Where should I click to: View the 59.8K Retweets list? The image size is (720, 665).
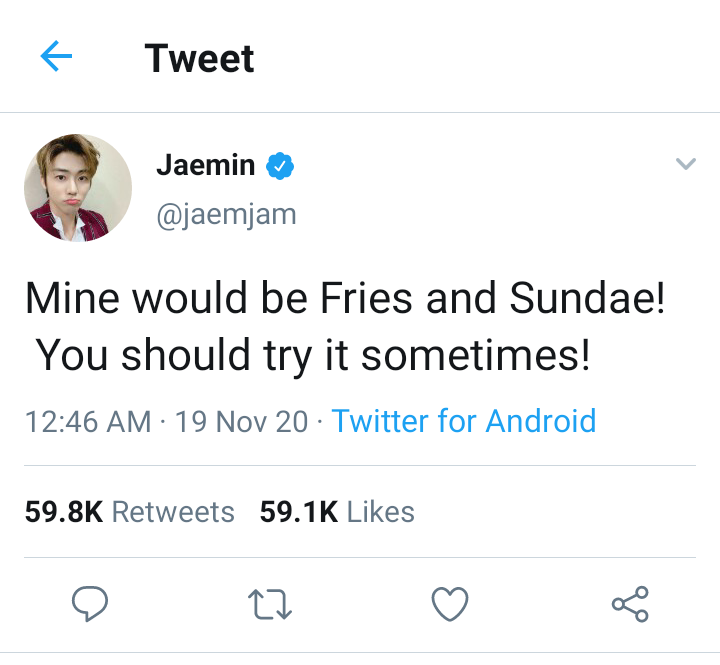click(x=129, y=512)
